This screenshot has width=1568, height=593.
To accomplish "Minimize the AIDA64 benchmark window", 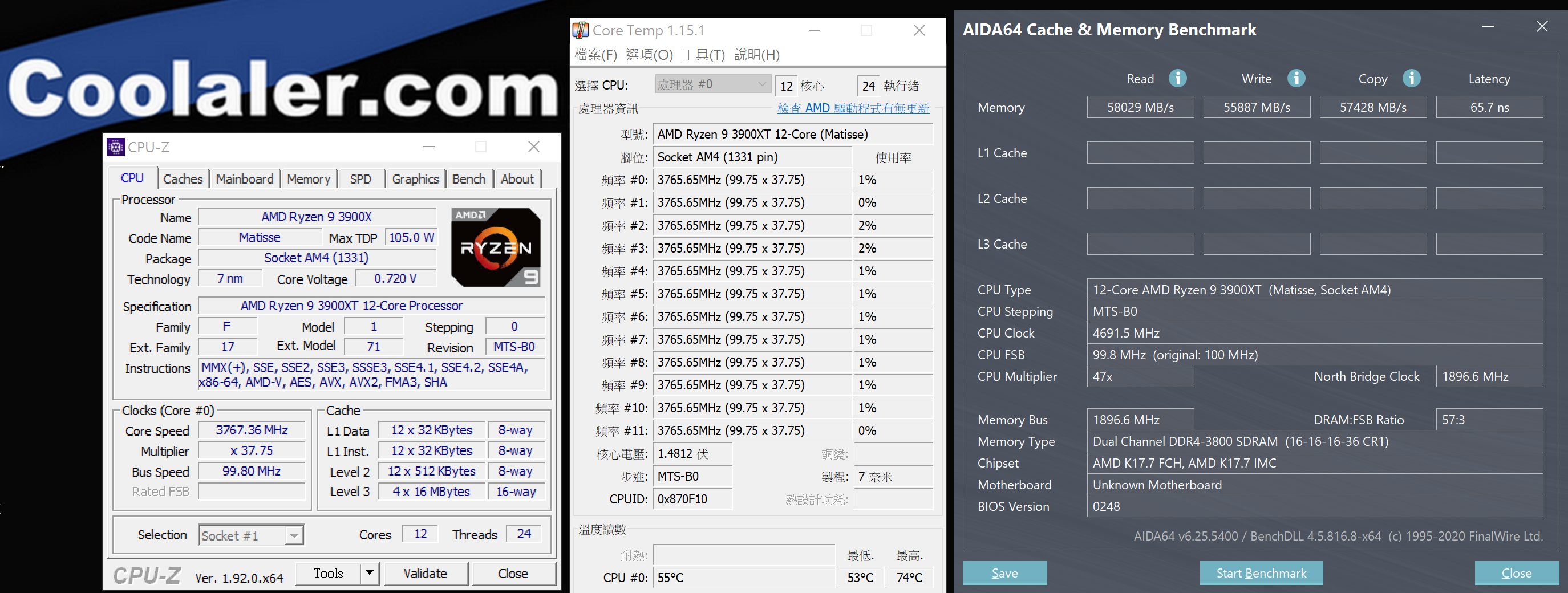I will click(1488, 27).
